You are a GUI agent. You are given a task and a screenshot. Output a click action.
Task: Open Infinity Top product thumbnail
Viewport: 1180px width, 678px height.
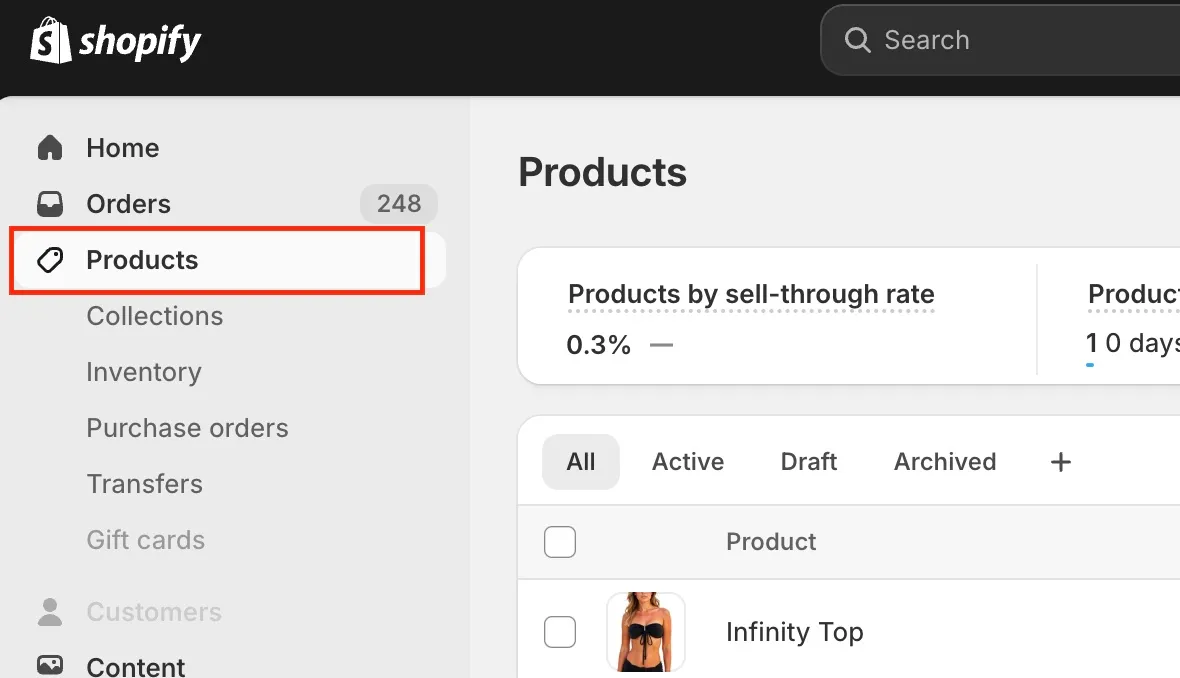click(x=646, y=632)
